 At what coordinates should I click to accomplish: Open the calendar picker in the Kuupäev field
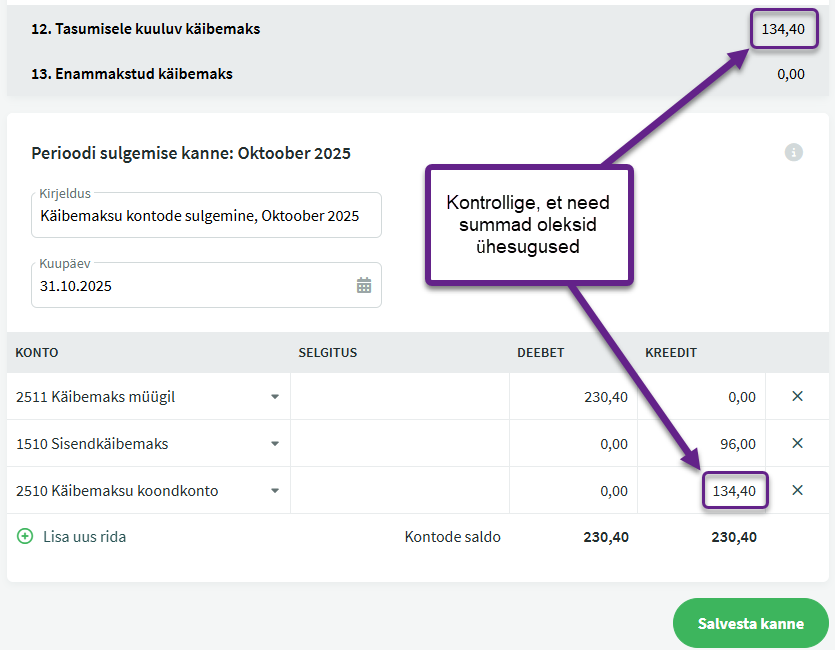364,286
